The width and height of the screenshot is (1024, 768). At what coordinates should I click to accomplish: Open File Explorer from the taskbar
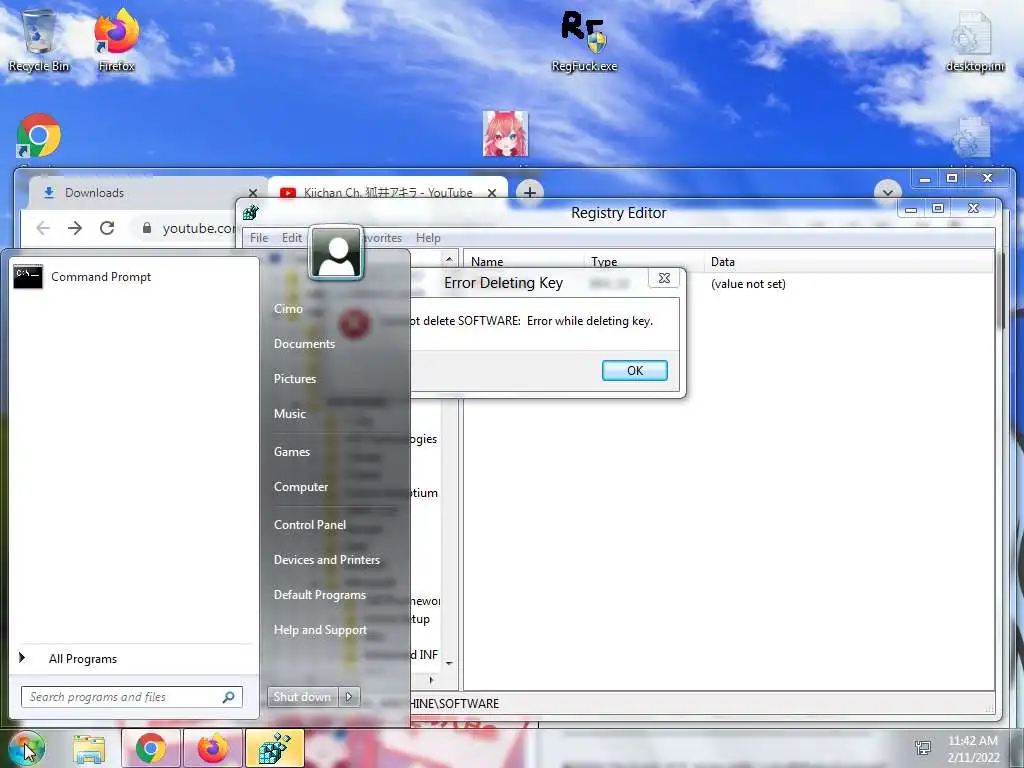point(89,749)
